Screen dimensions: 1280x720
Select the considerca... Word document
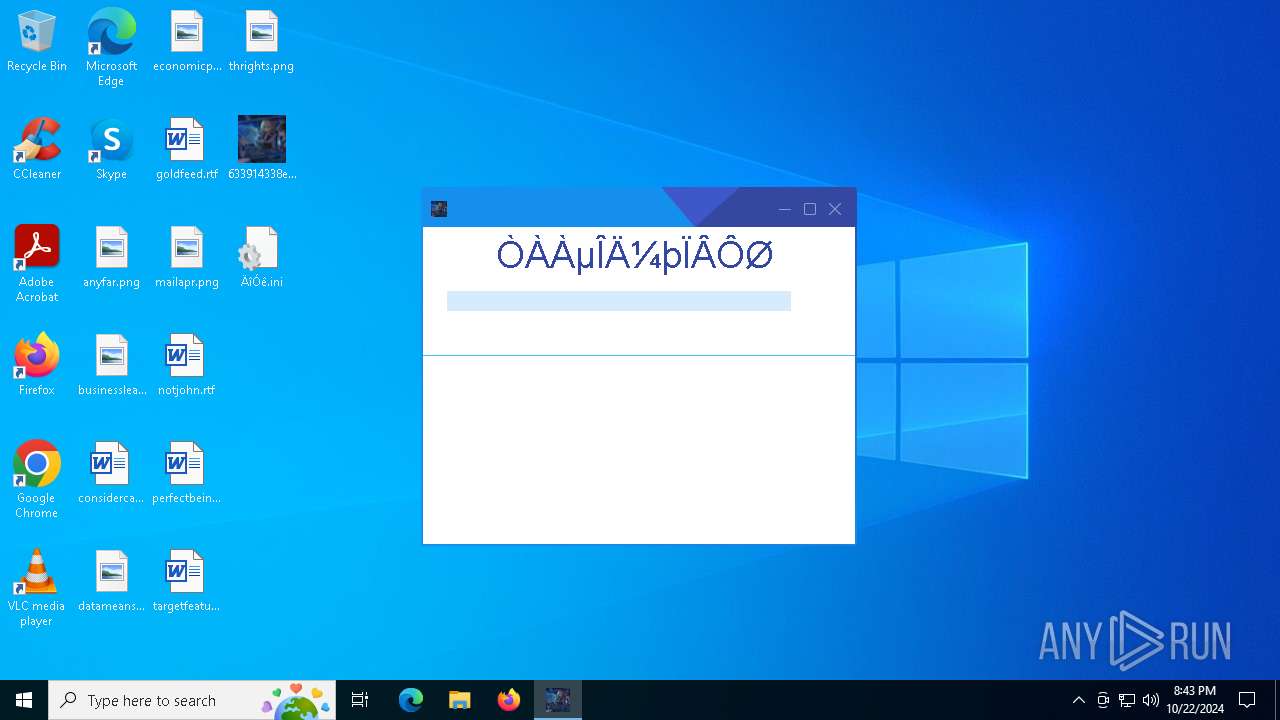pos(111,473)
